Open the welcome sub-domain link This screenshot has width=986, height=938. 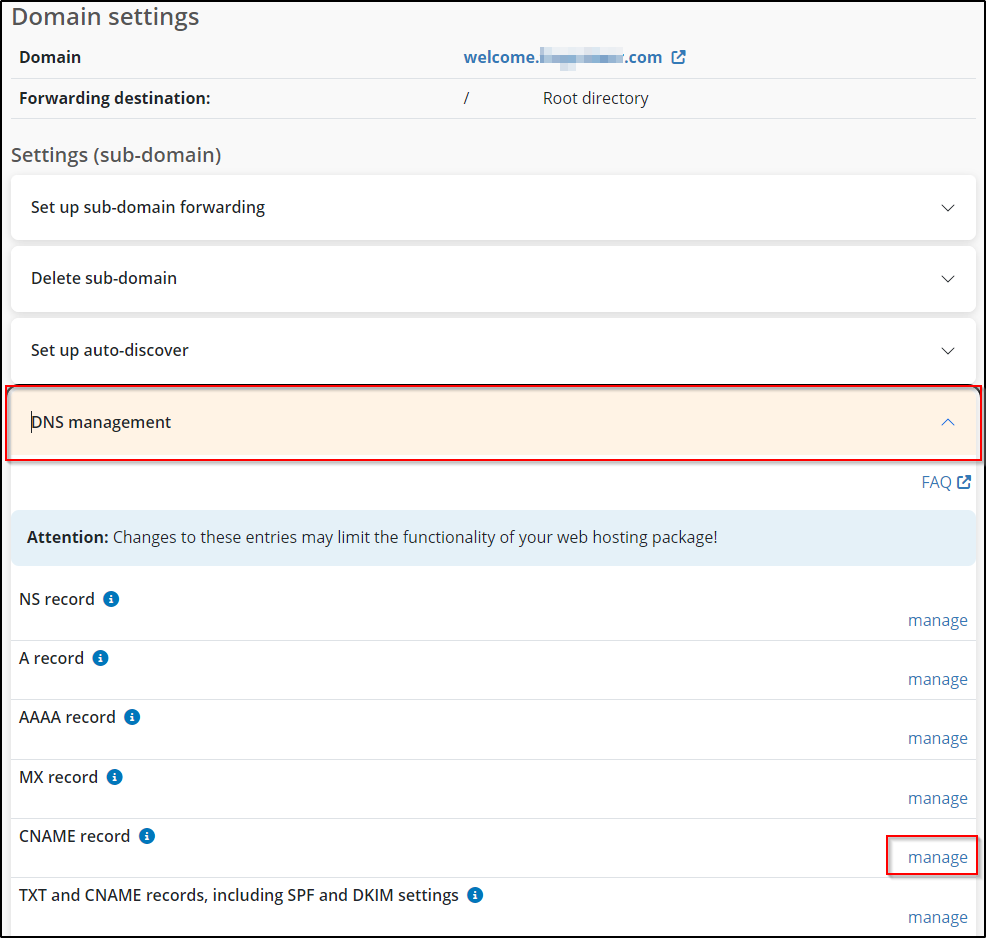point(562,57)
